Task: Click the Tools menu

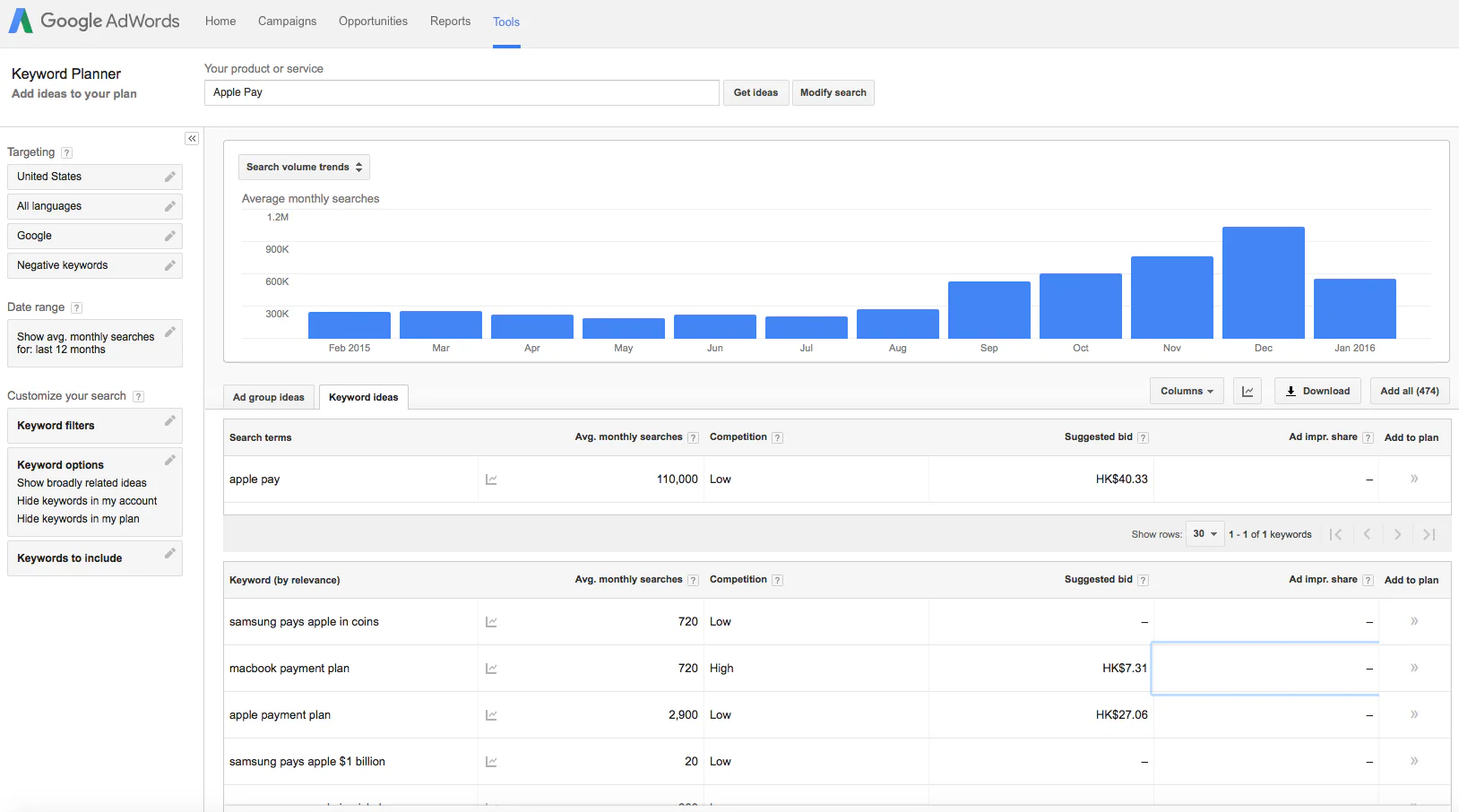Action: click(506, 22)
